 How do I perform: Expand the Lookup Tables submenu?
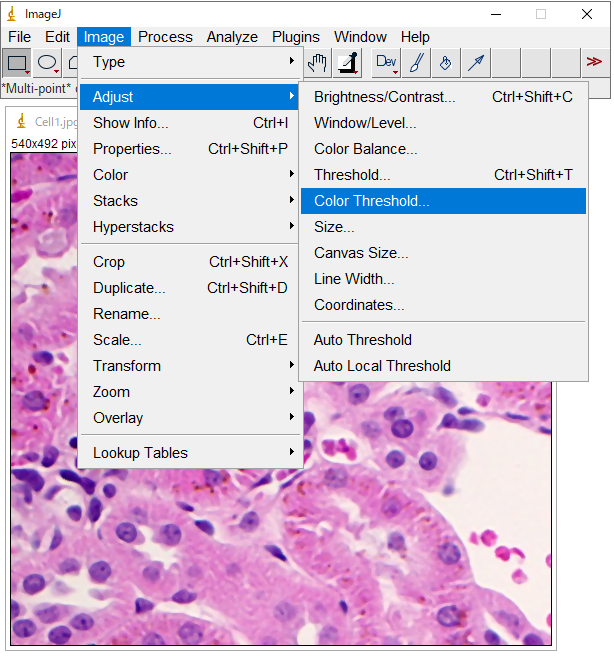click(190, 453)
